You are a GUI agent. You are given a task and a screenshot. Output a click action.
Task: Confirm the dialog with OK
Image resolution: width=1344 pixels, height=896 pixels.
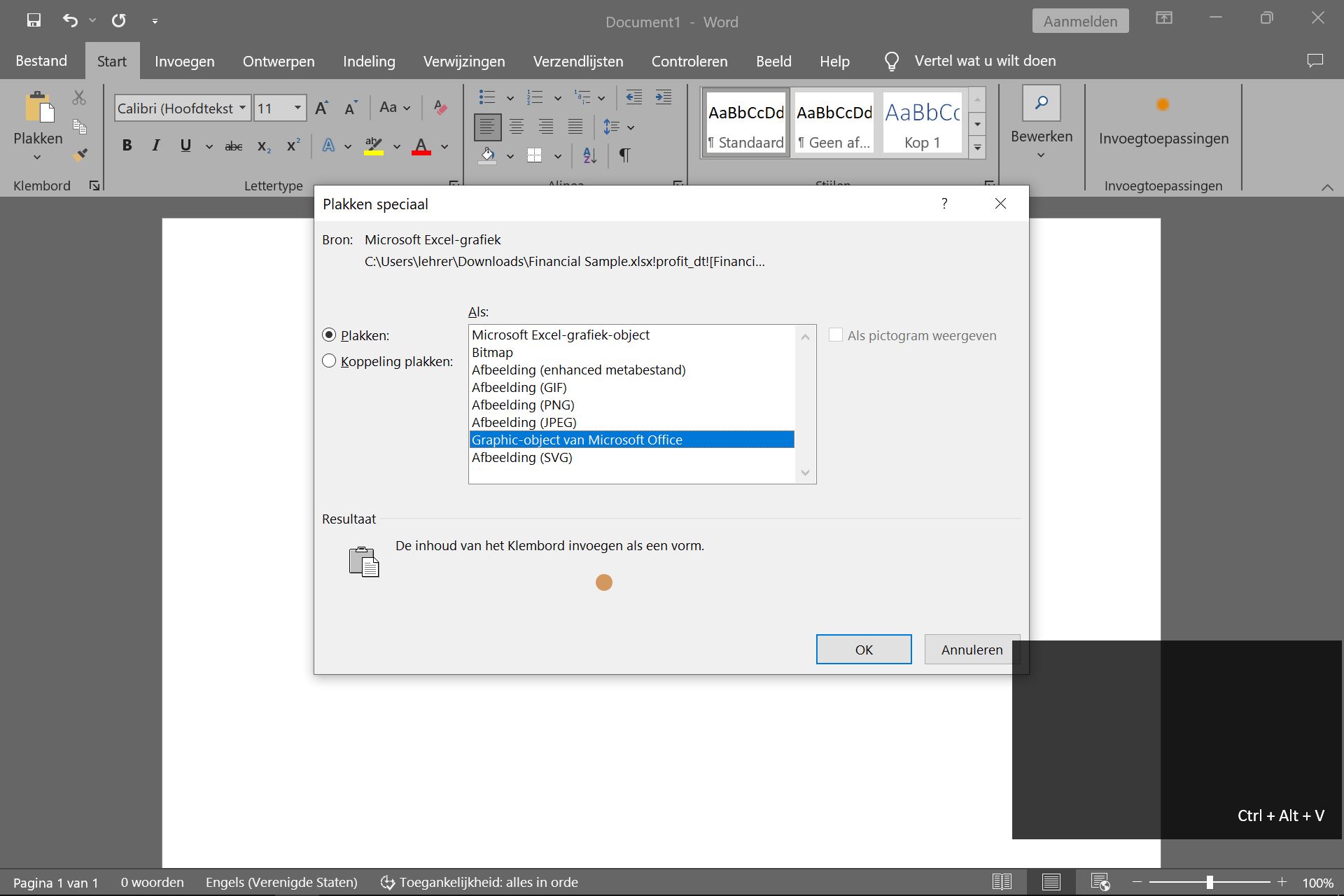tap(864, 650)
